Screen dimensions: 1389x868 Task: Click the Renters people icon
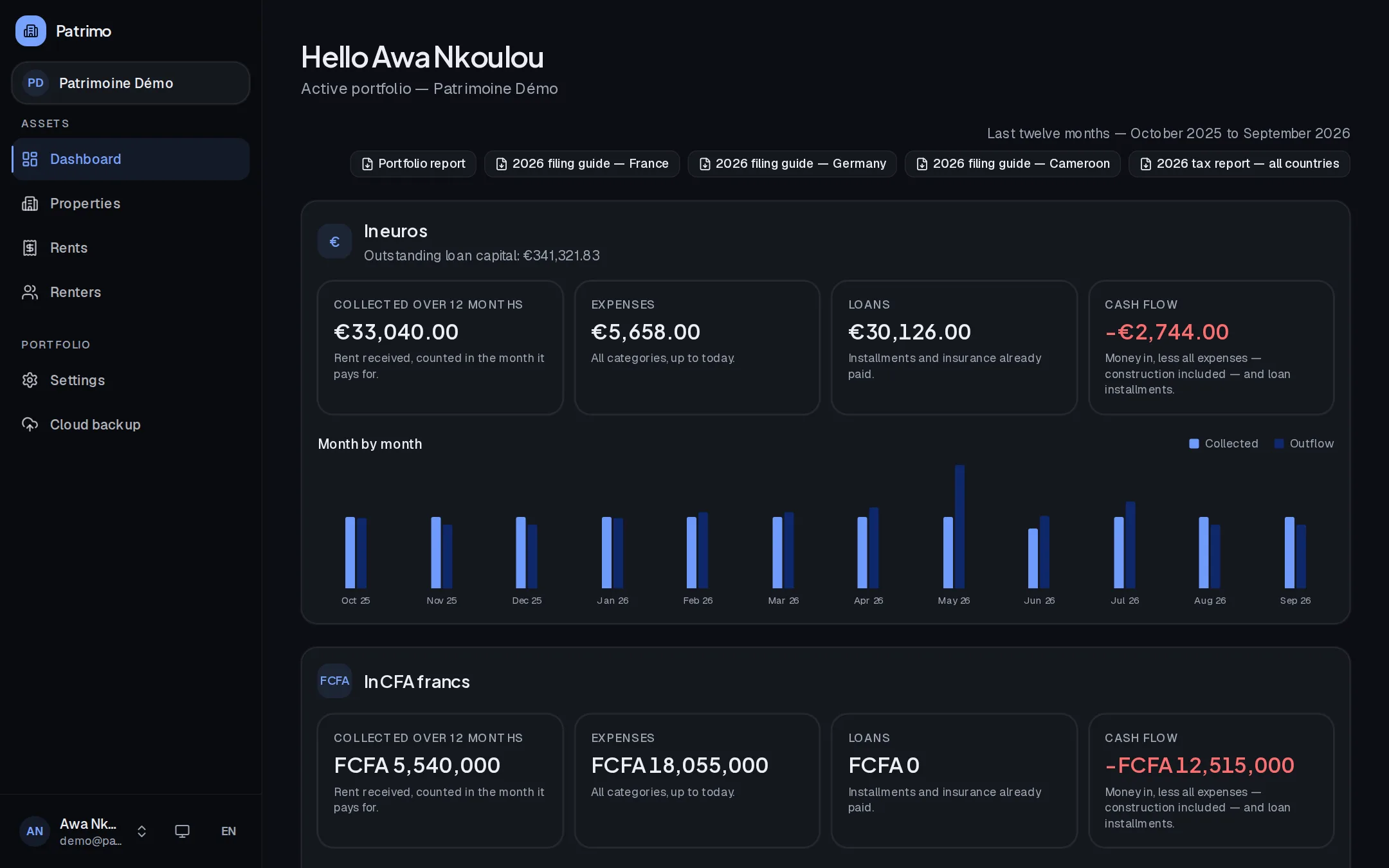click(x=30, y=292)
